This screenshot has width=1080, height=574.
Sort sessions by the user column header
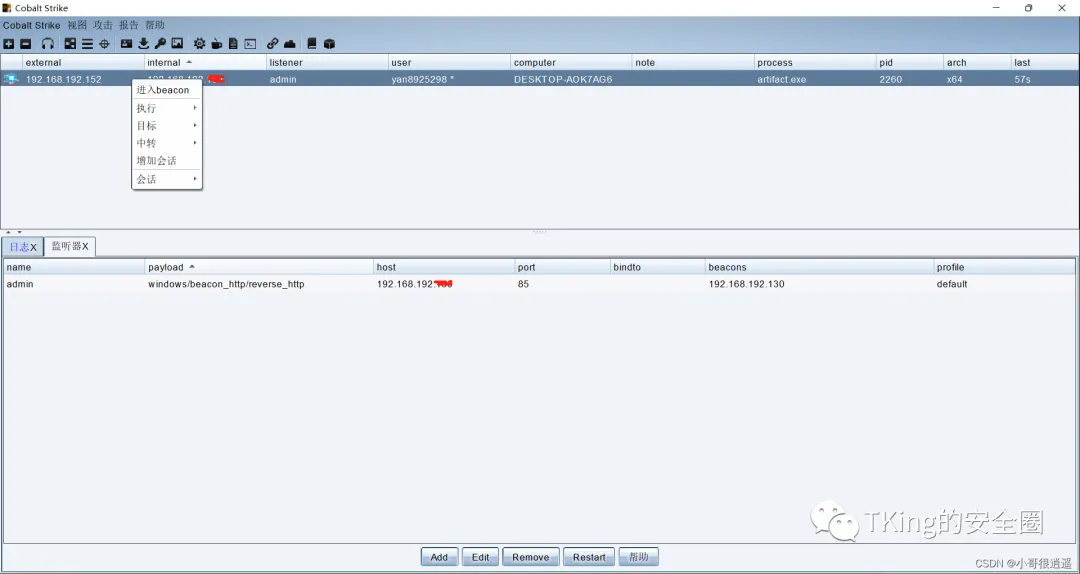449,63
